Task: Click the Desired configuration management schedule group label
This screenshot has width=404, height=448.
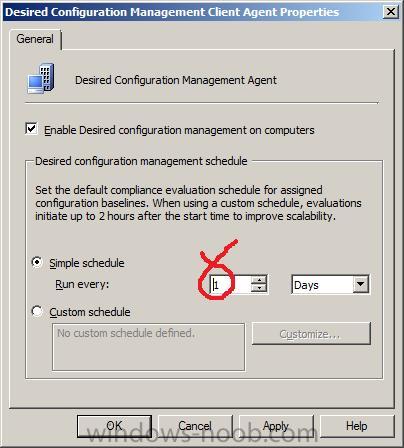Action: tap(141, 161)
